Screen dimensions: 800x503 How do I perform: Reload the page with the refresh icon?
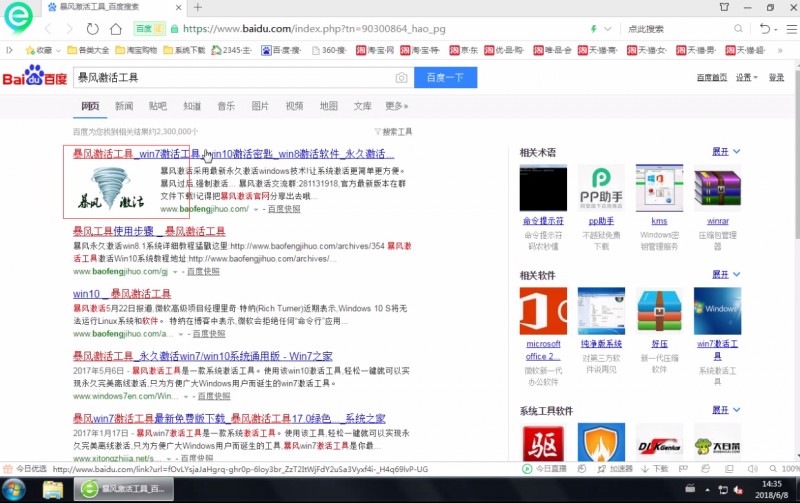[92, 29]
